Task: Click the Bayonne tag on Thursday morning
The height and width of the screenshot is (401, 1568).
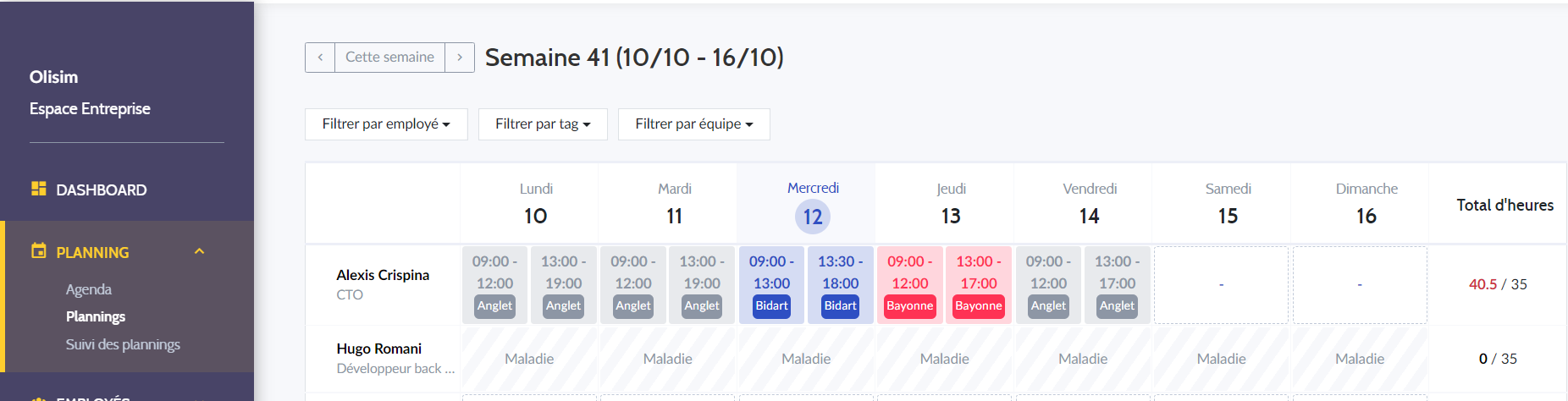Action: [909, 305]
